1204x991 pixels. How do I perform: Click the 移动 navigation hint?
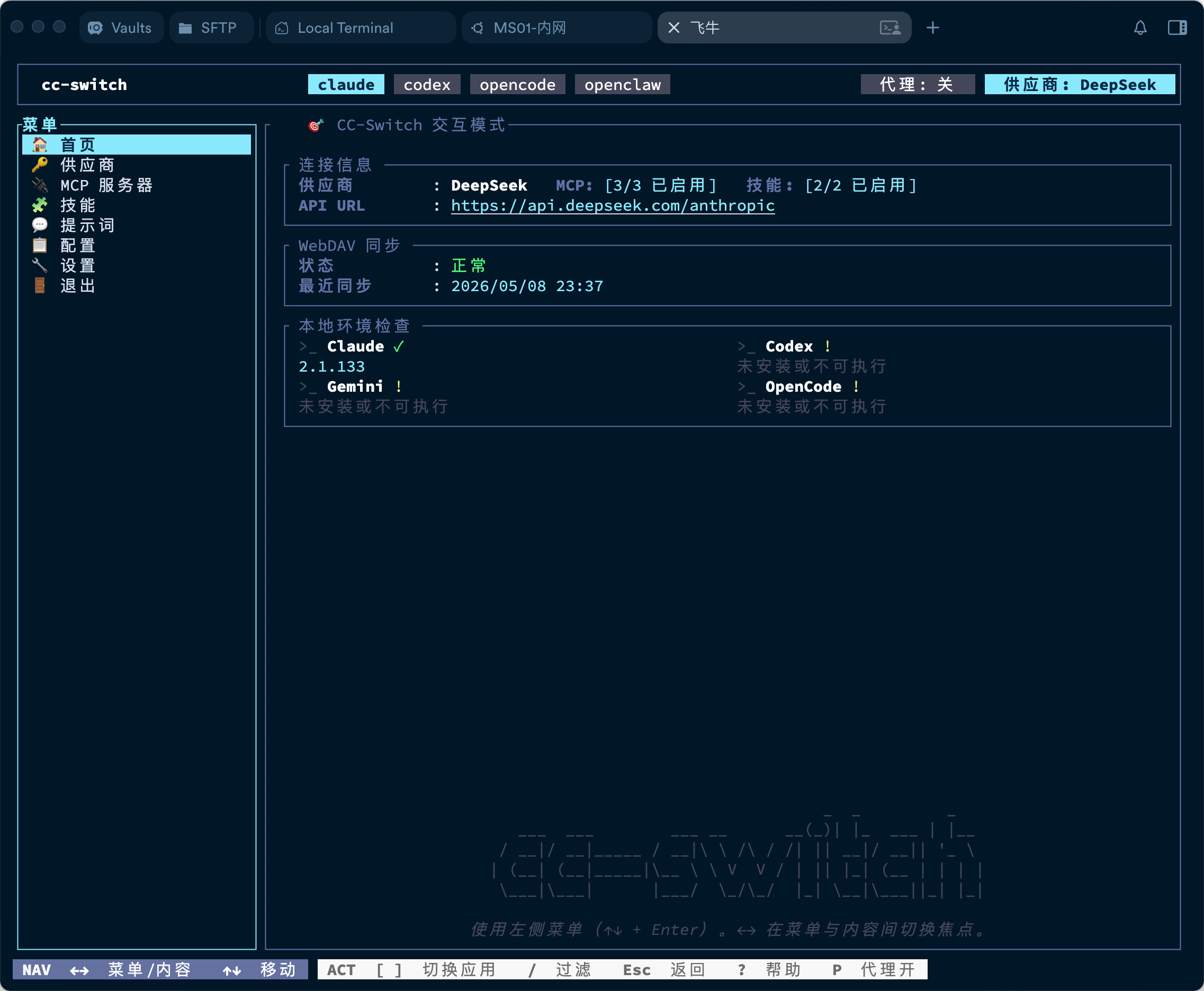(x=259, y=969)
